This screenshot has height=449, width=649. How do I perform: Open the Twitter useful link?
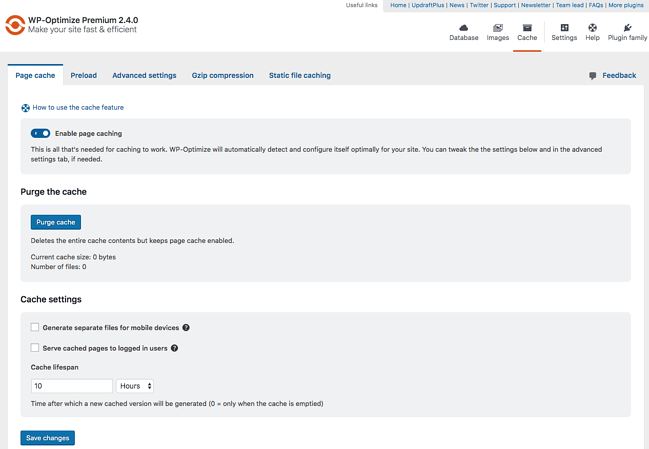[479, 5]
